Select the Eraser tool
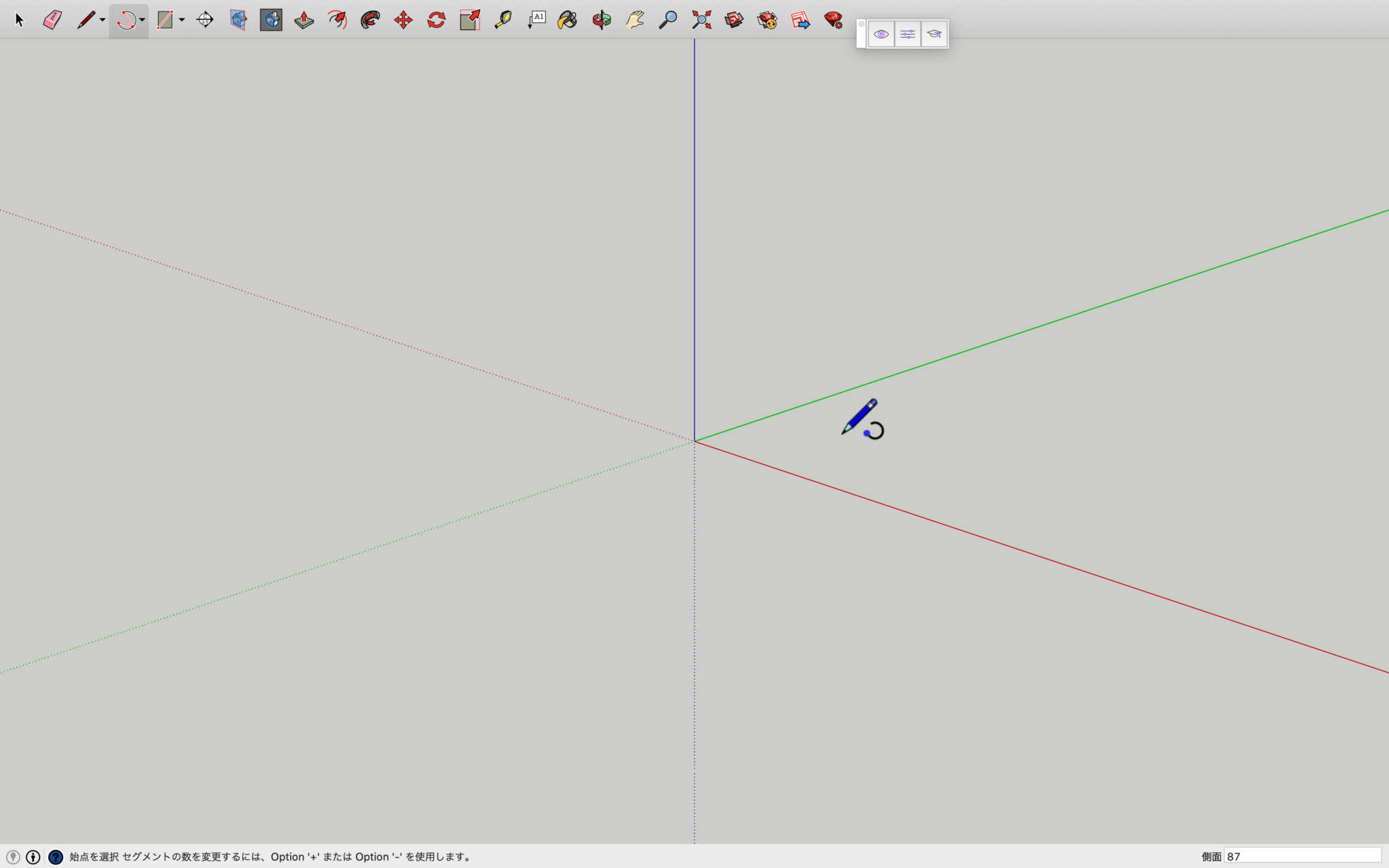 (x=52, y=20)
